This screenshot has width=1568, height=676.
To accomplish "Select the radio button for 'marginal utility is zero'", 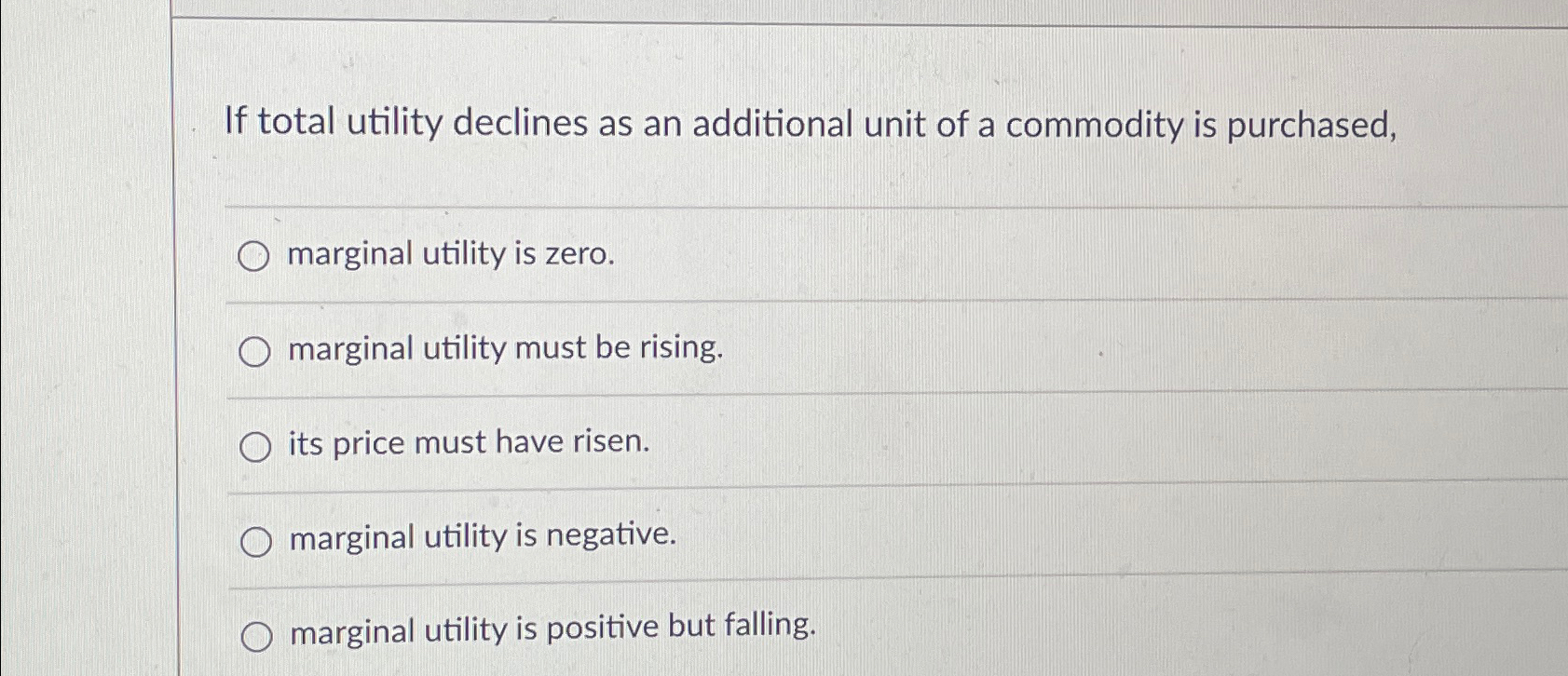I will coord(253,256).
